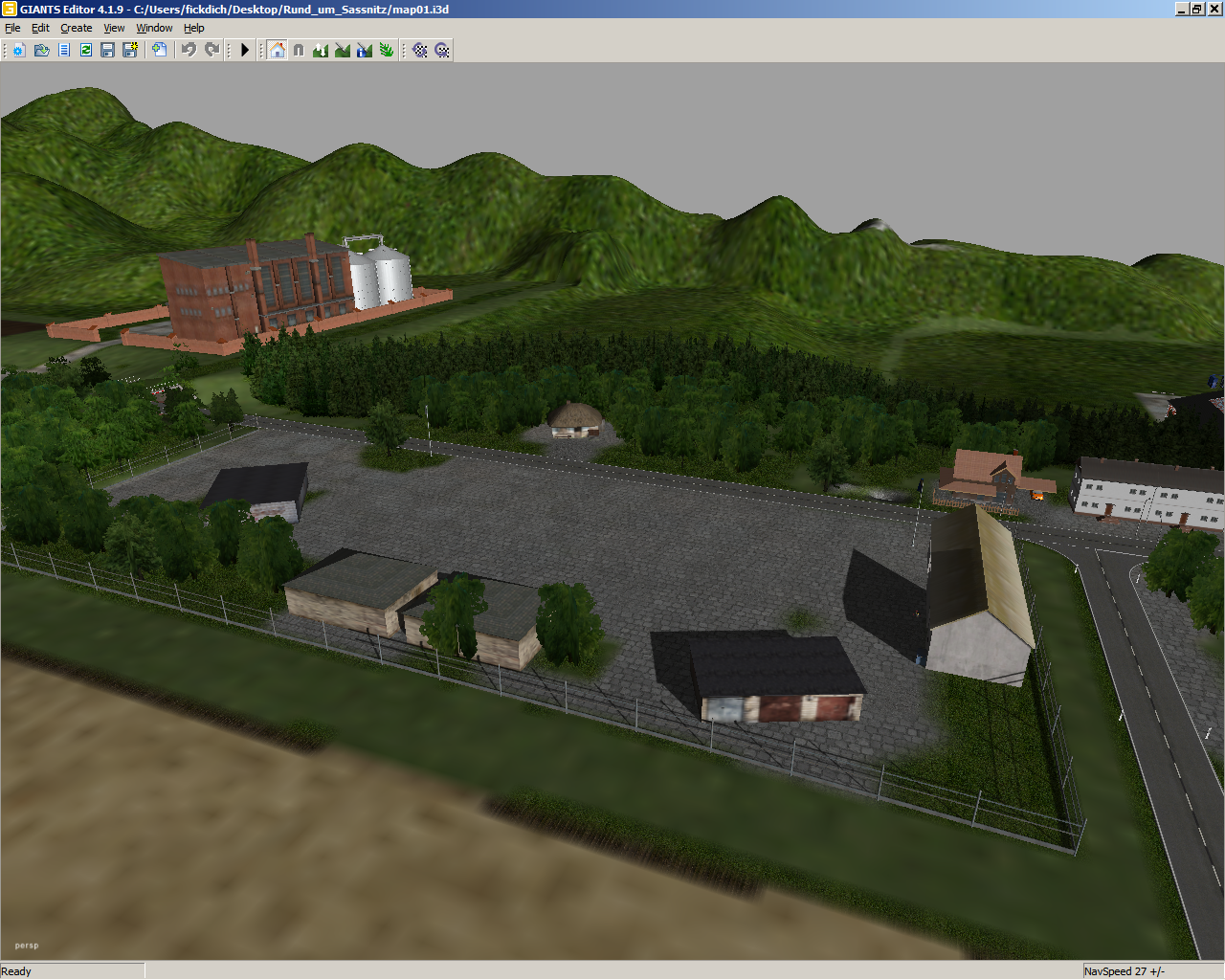Image resolution: width=1225 pixels, height=980 pixels.
Task: Start the play button in toolbar
Action: 245,50
